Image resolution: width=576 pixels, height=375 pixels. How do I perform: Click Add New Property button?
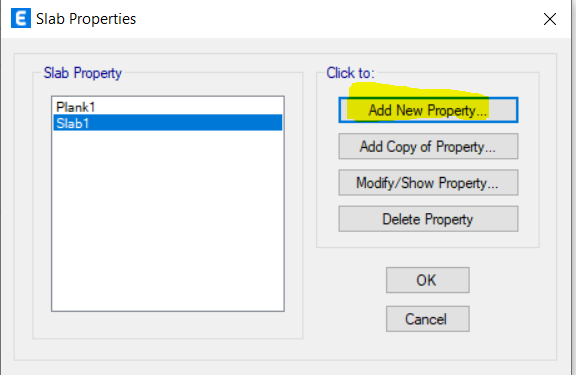click(428, 110)
